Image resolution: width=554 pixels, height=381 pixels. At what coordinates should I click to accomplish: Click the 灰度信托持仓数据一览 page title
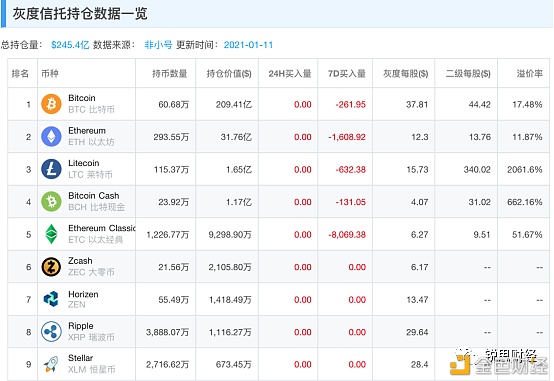tap(80, 14)
